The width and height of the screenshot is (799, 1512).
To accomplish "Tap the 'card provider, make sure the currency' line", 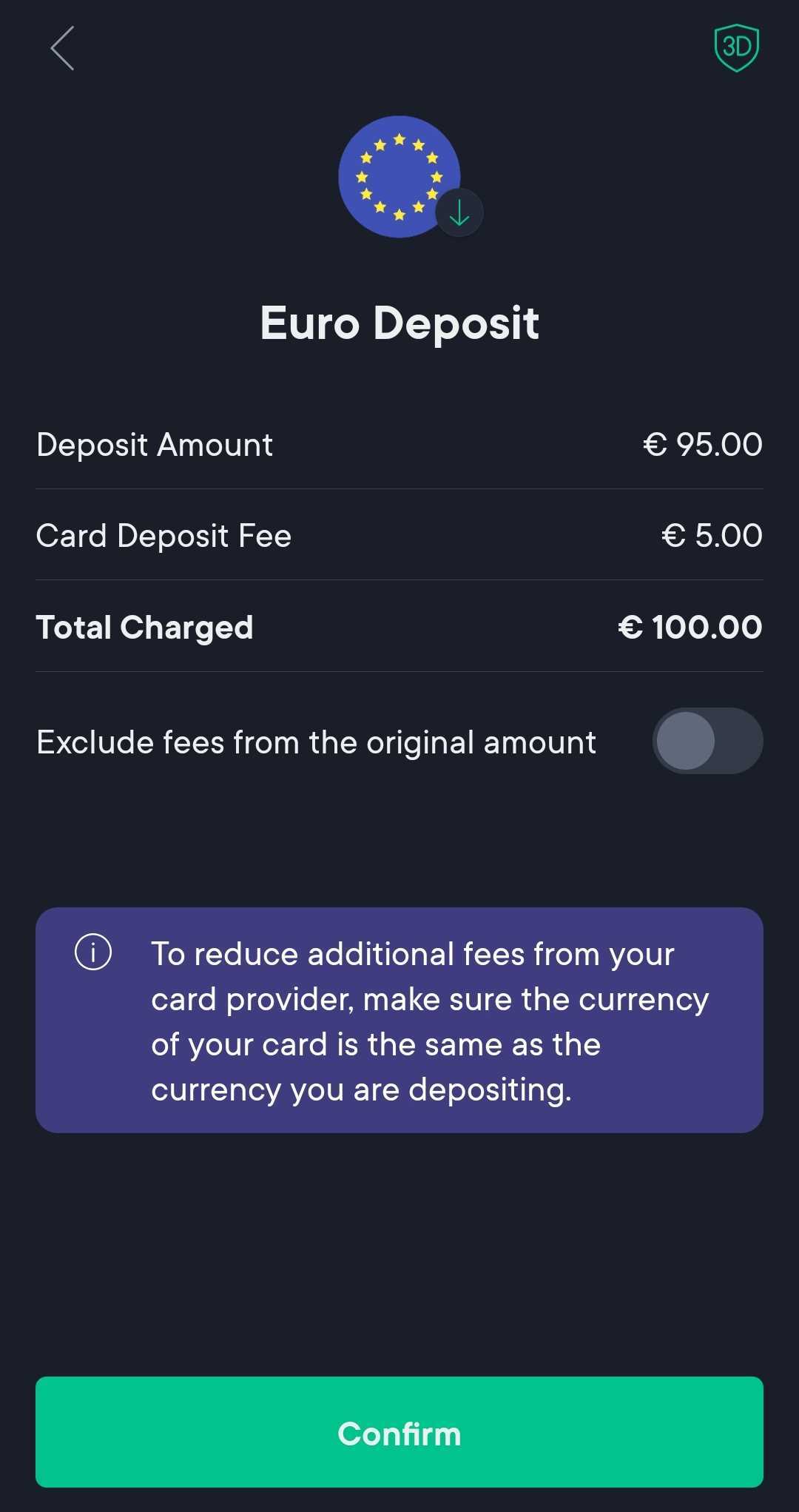I will tap(430, 999).
